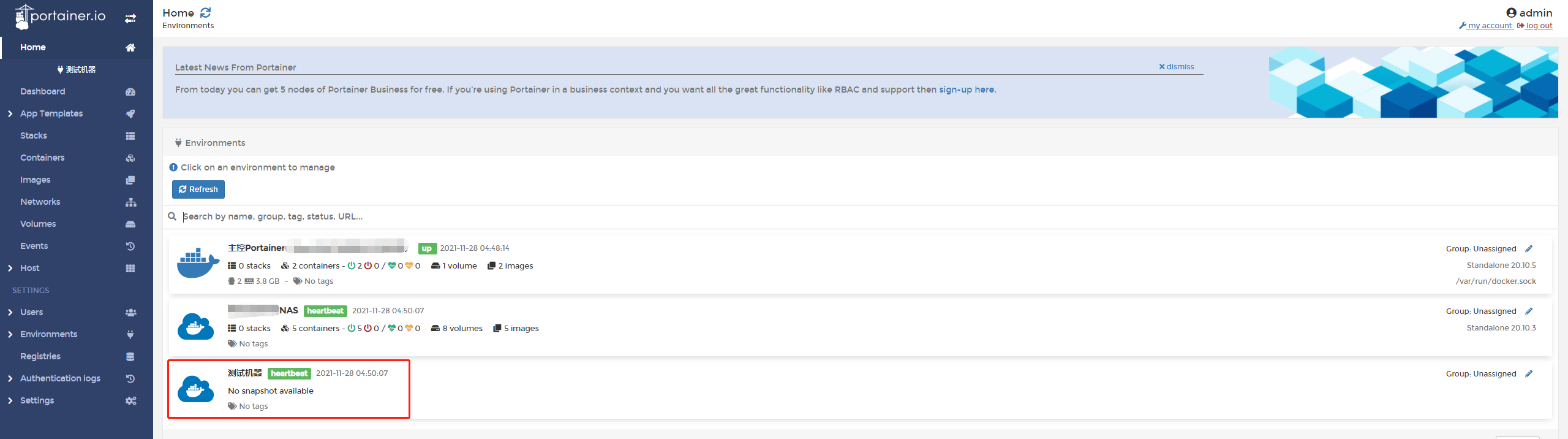Open Events in the sidebar
This screenshot has width=1568, height=439.
[34, 246]
